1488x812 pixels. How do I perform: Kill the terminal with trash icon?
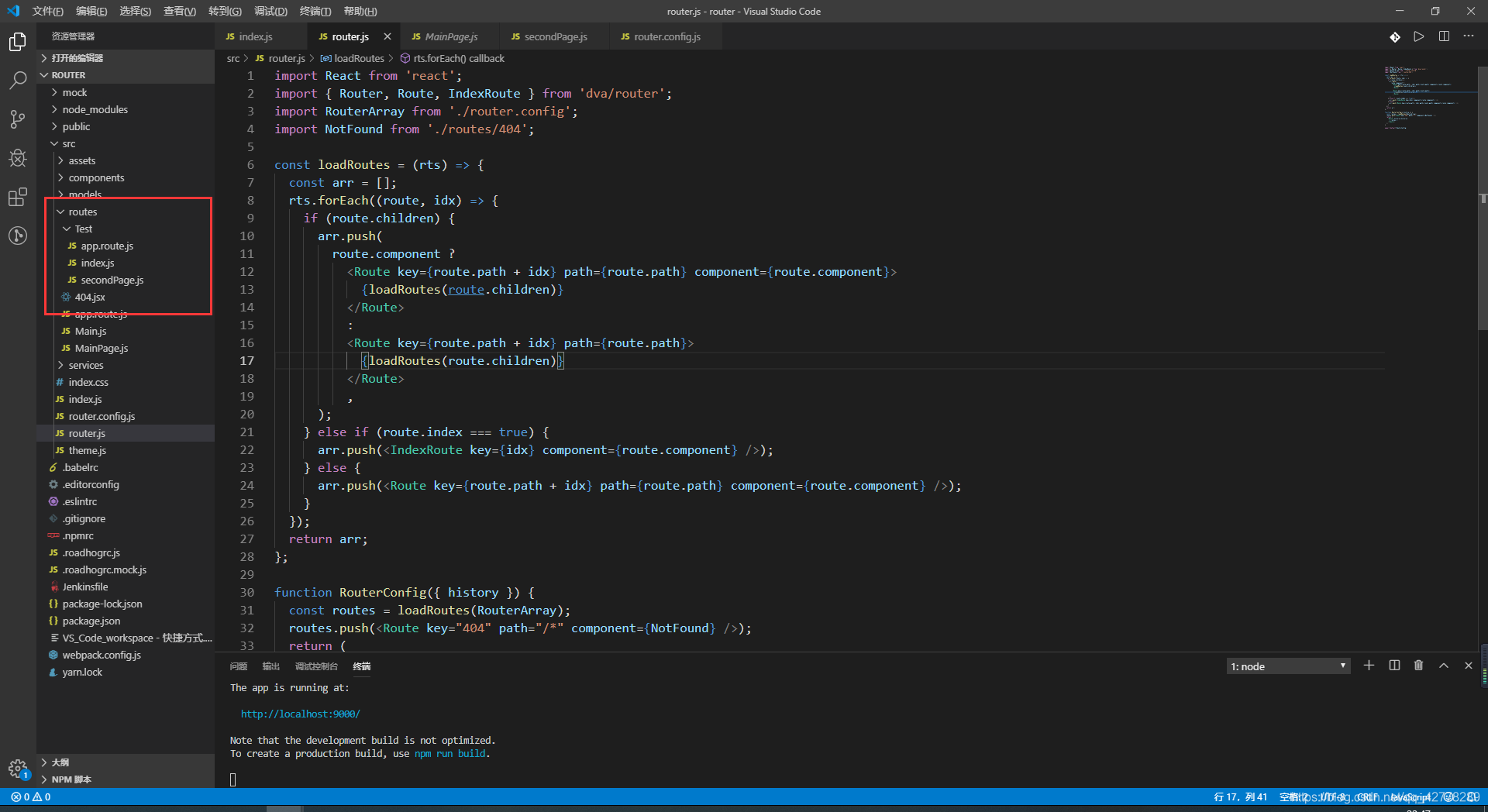coord(1418,666)
